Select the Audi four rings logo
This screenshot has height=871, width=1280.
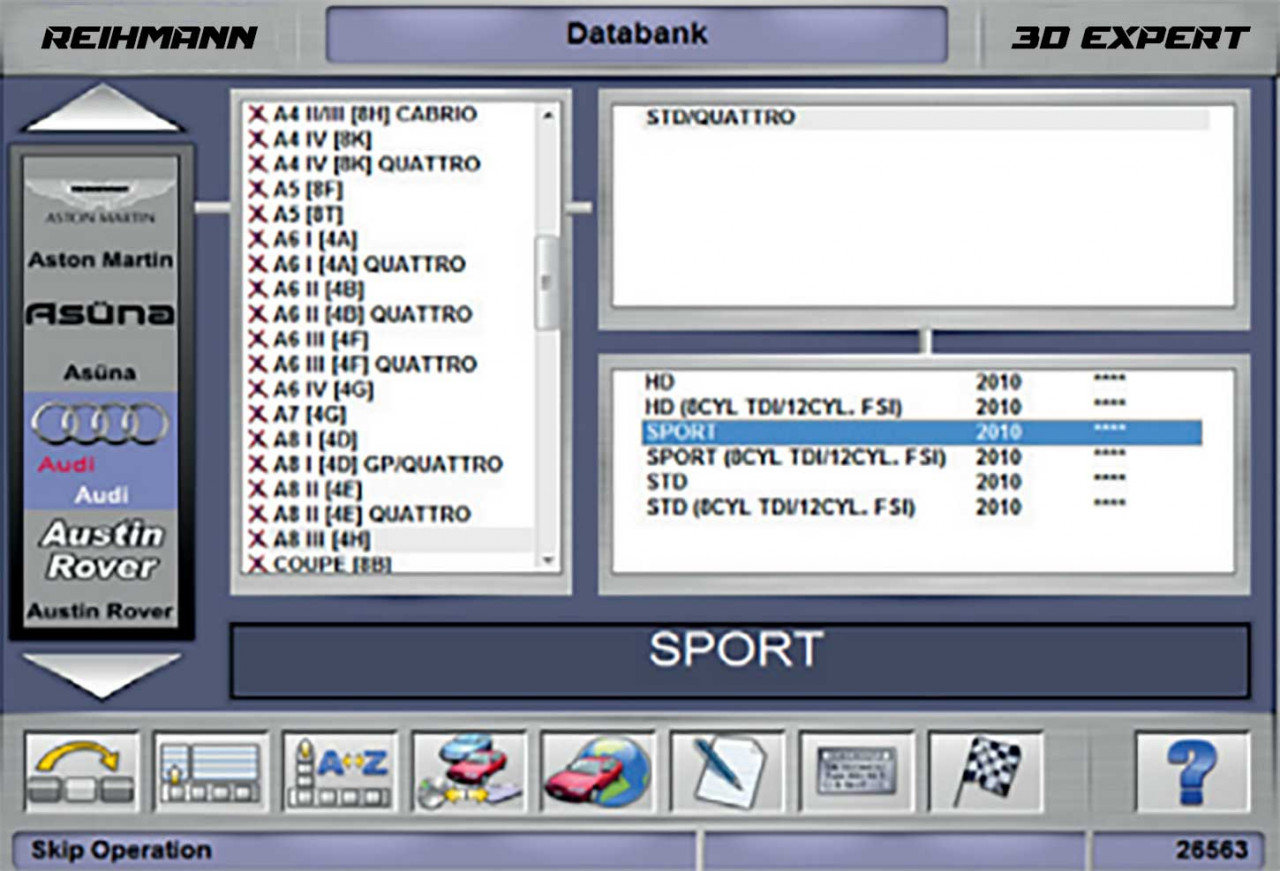[x=100, y=423]
